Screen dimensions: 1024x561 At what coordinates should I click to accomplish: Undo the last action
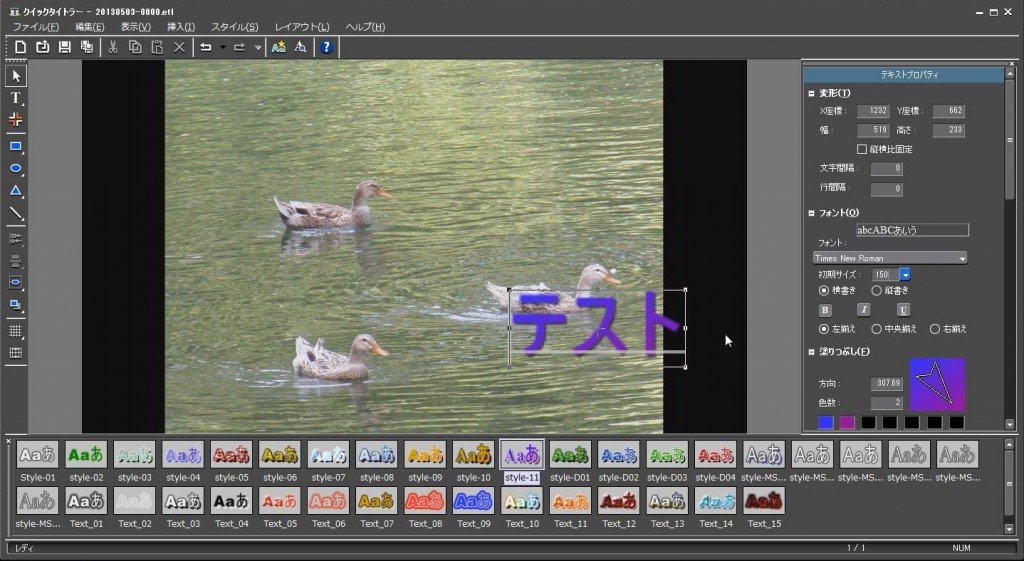[206, 47]
